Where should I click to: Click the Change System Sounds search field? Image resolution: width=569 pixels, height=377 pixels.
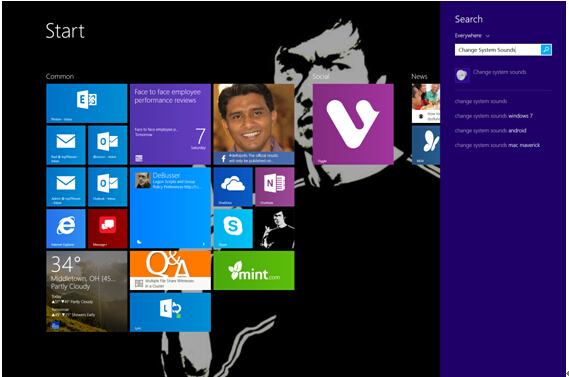[x=498, y=50]
